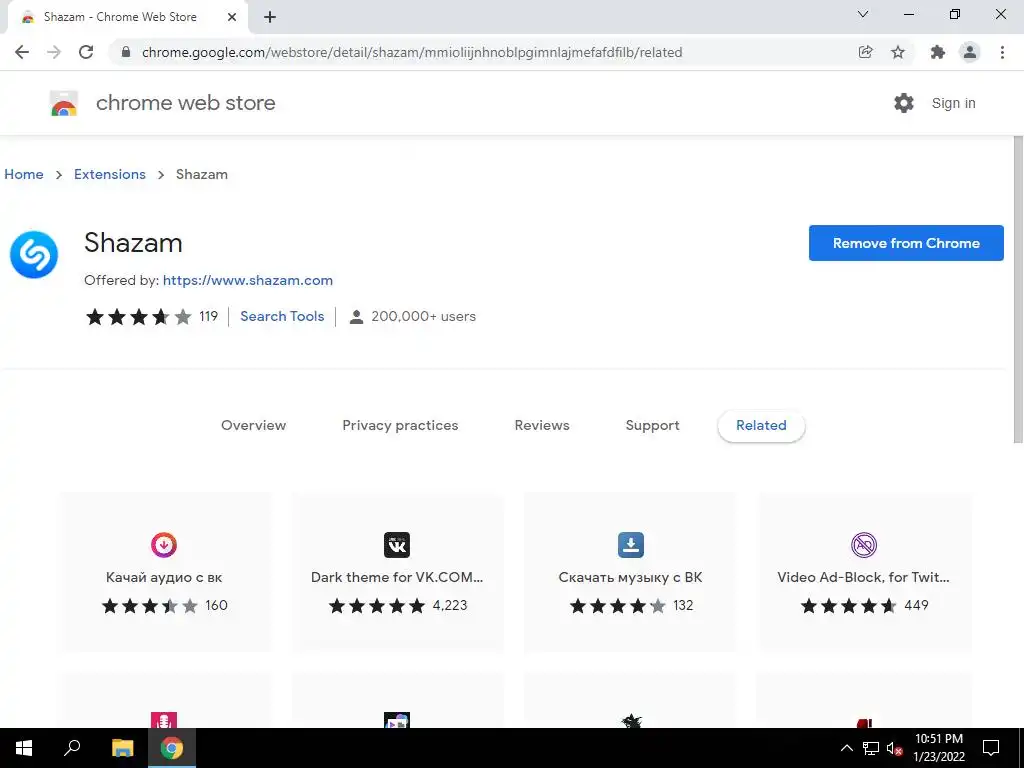Image resolution: width=1024 pixels, height=768 pixels.
Task: Click the Качай аудио с вк icon
Action: tap(164, 545)
